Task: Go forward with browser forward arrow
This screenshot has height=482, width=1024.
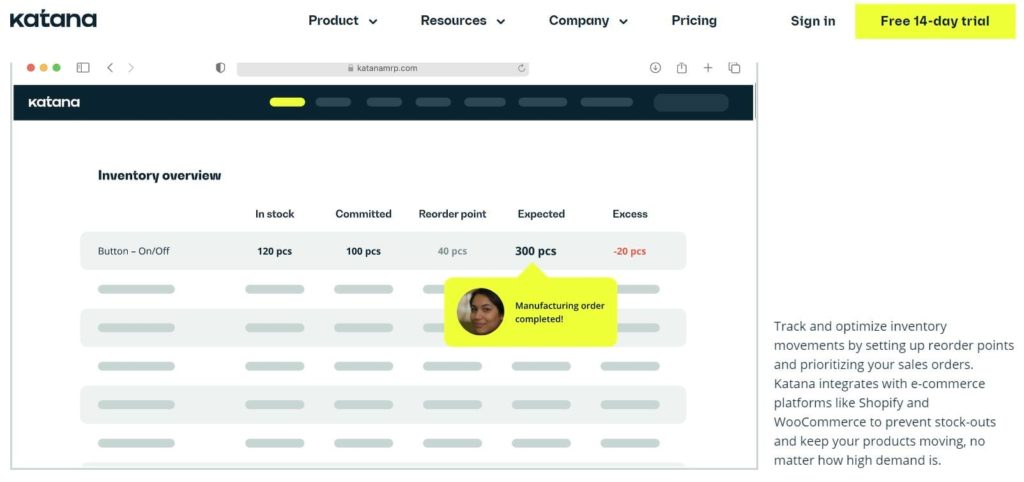Action: [x=131, y=67]
